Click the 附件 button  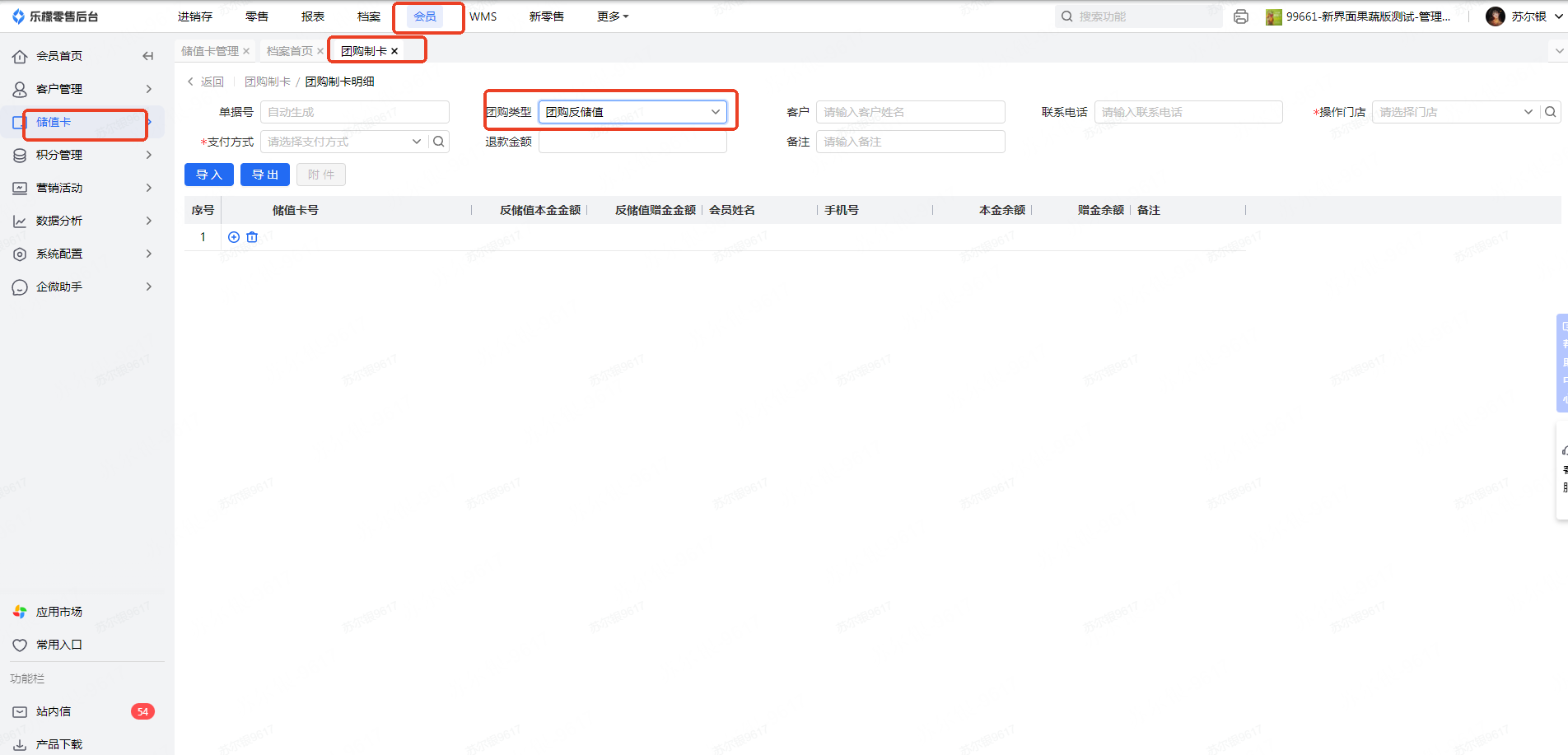[321, 175]
